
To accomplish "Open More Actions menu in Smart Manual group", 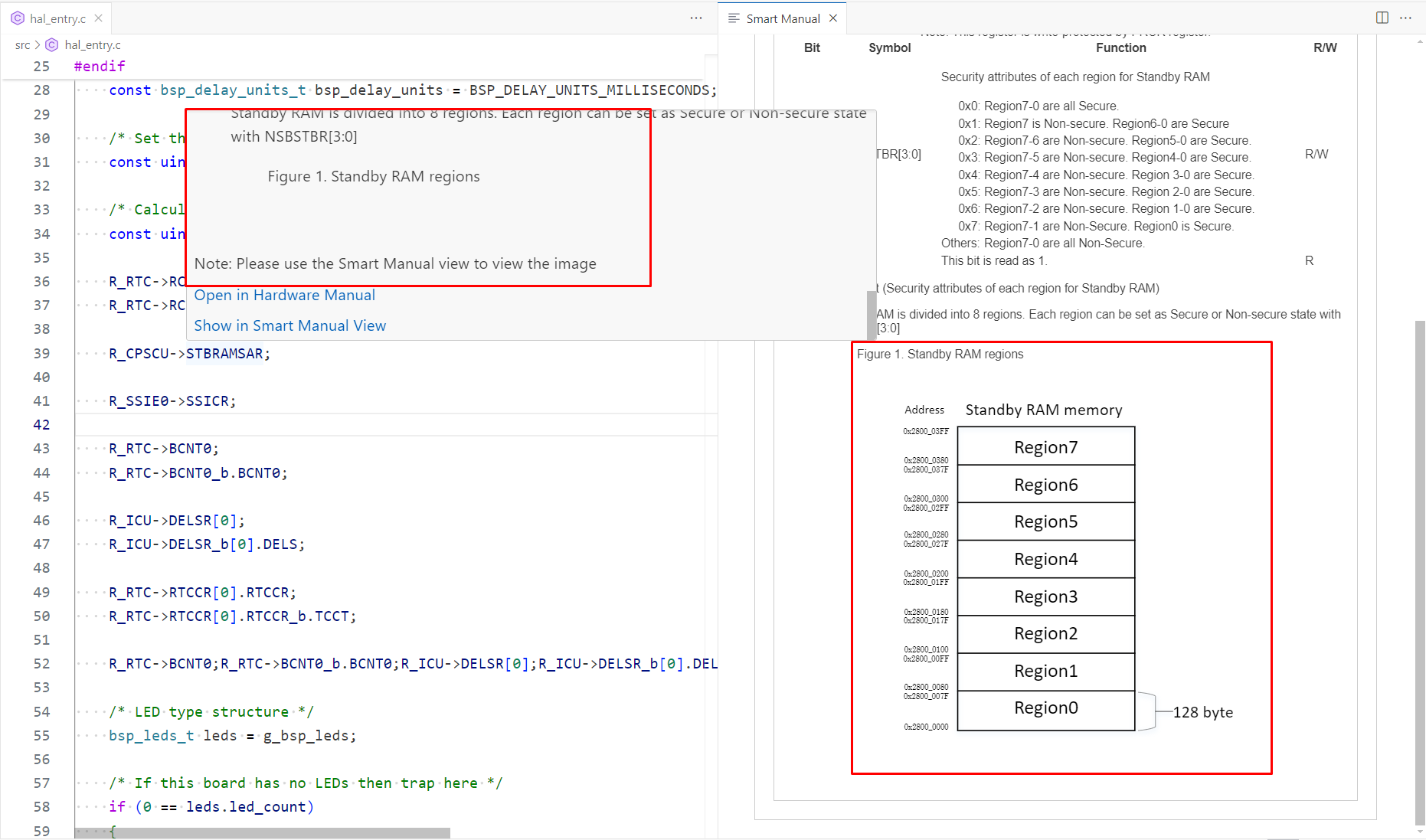I will pos(1405,18).
